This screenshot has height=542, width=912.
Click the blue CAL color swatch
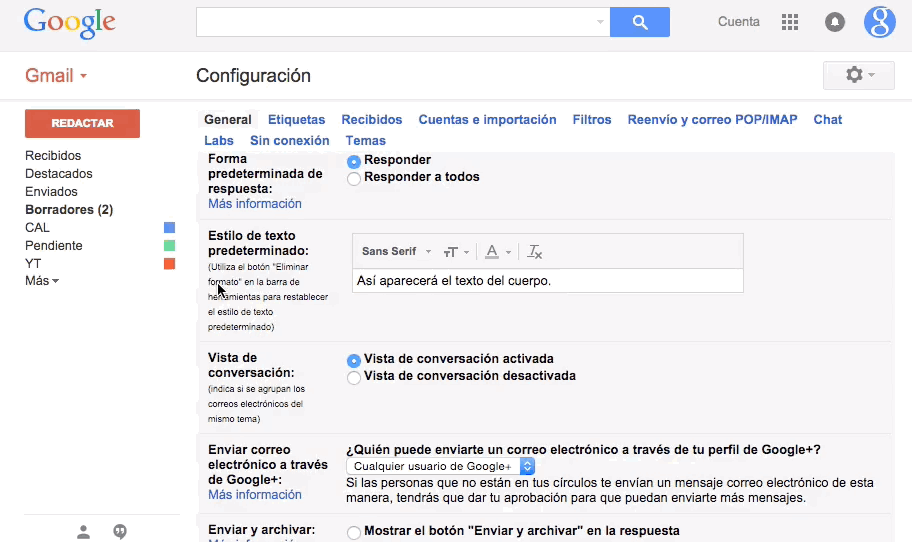tap(169, 227)
